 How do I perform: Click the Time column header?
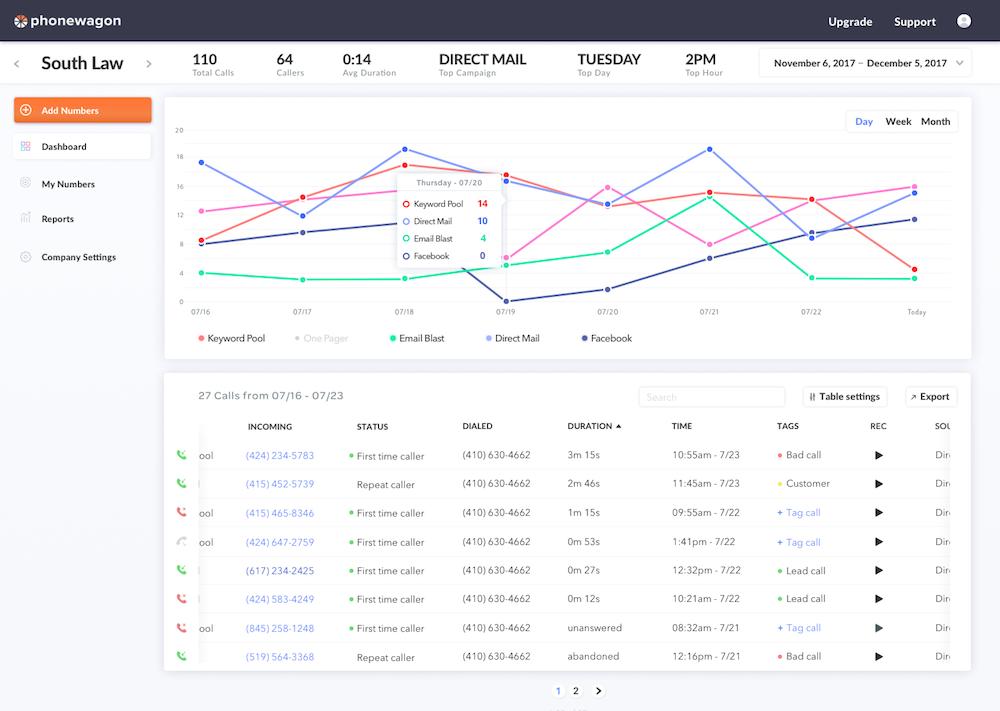pos(682,426)
